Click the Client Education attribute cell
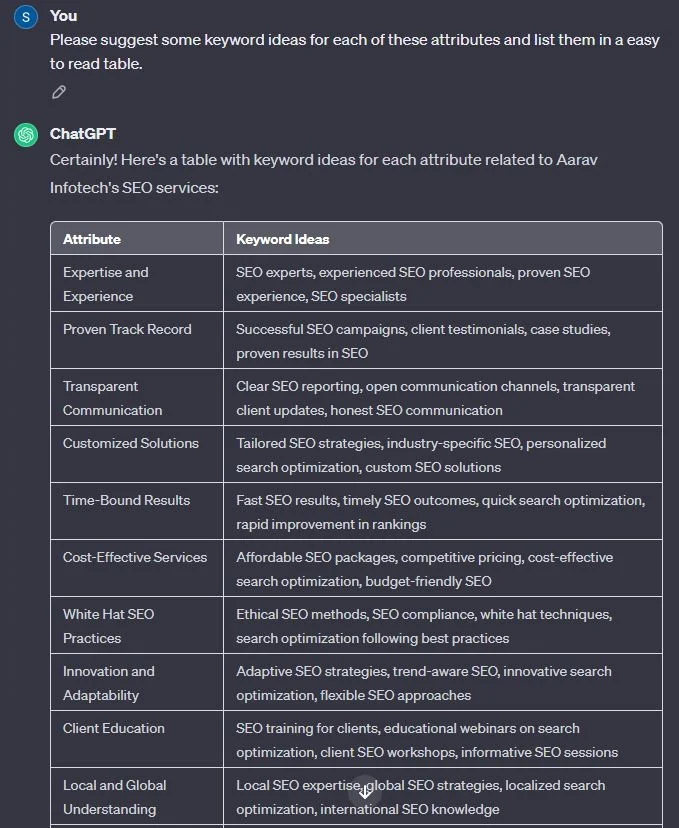This screenshot has width=679, height=828. (137, 740)
